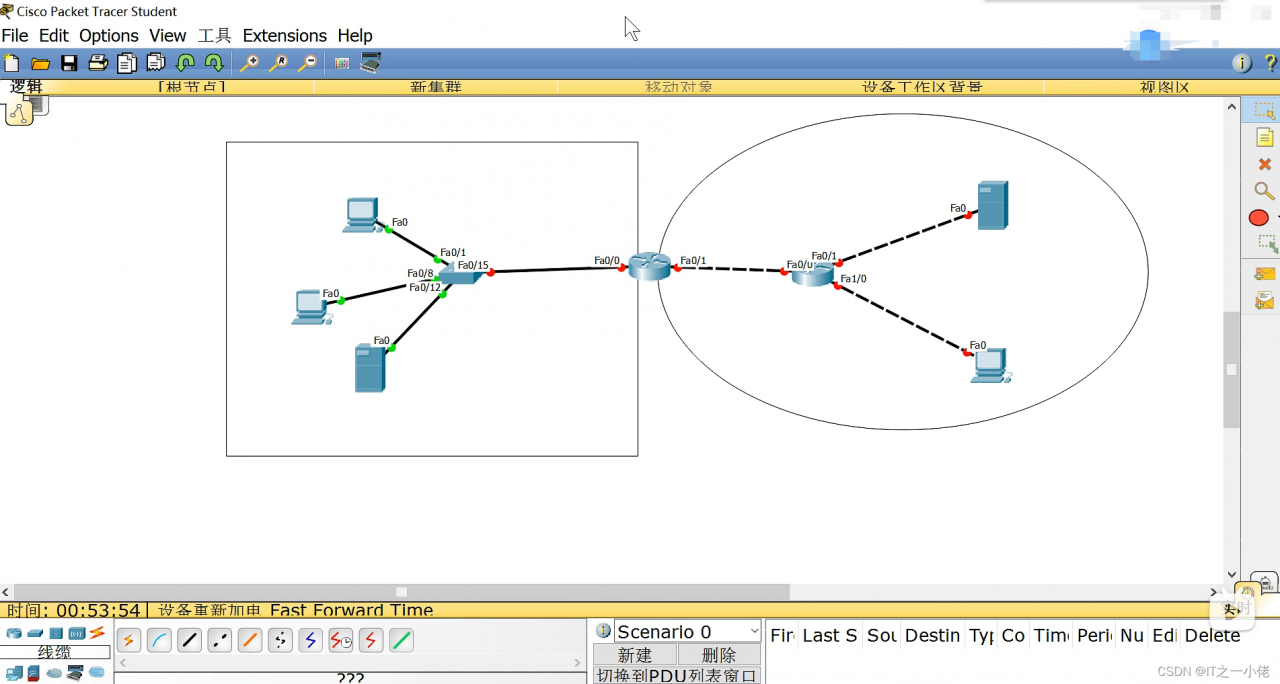Click the 新集群 bar button
The height and width of the screenshot is (684, 1280).
[436, 87]
